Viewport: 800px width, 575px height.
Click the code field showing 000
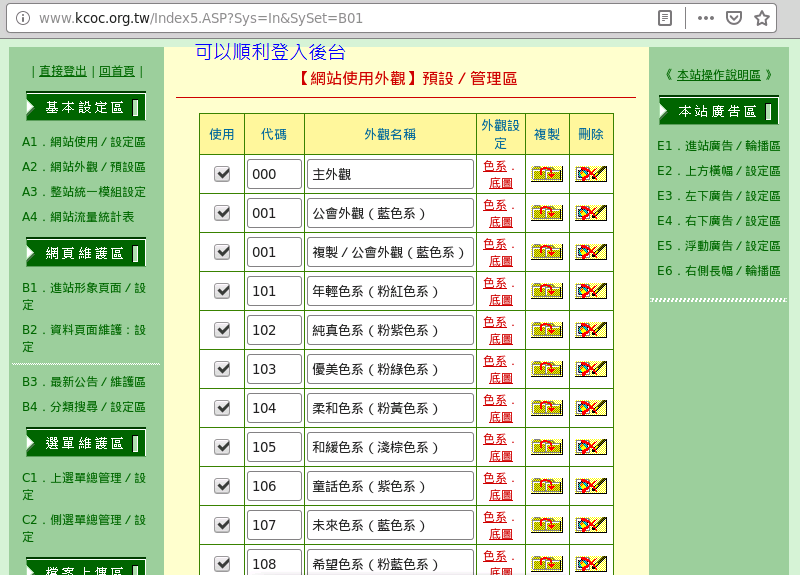click(274, 174)
